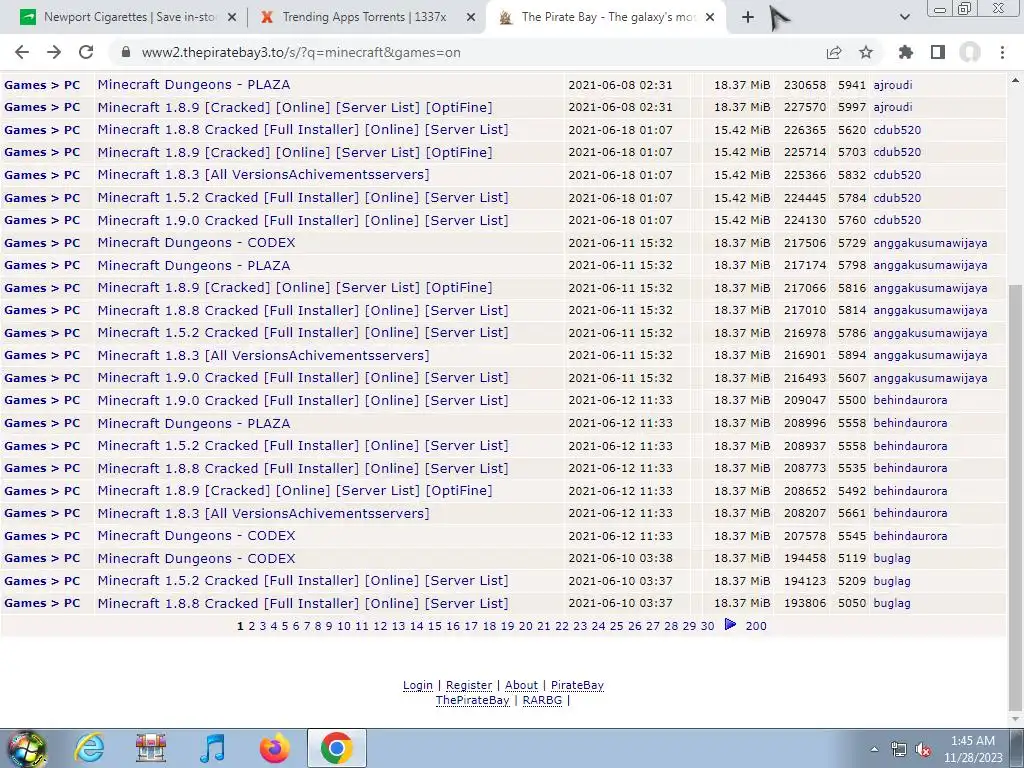
Task: Click the page vertical scrollbar thumb
Action: pyautogui.click(x=1015, y=496)
